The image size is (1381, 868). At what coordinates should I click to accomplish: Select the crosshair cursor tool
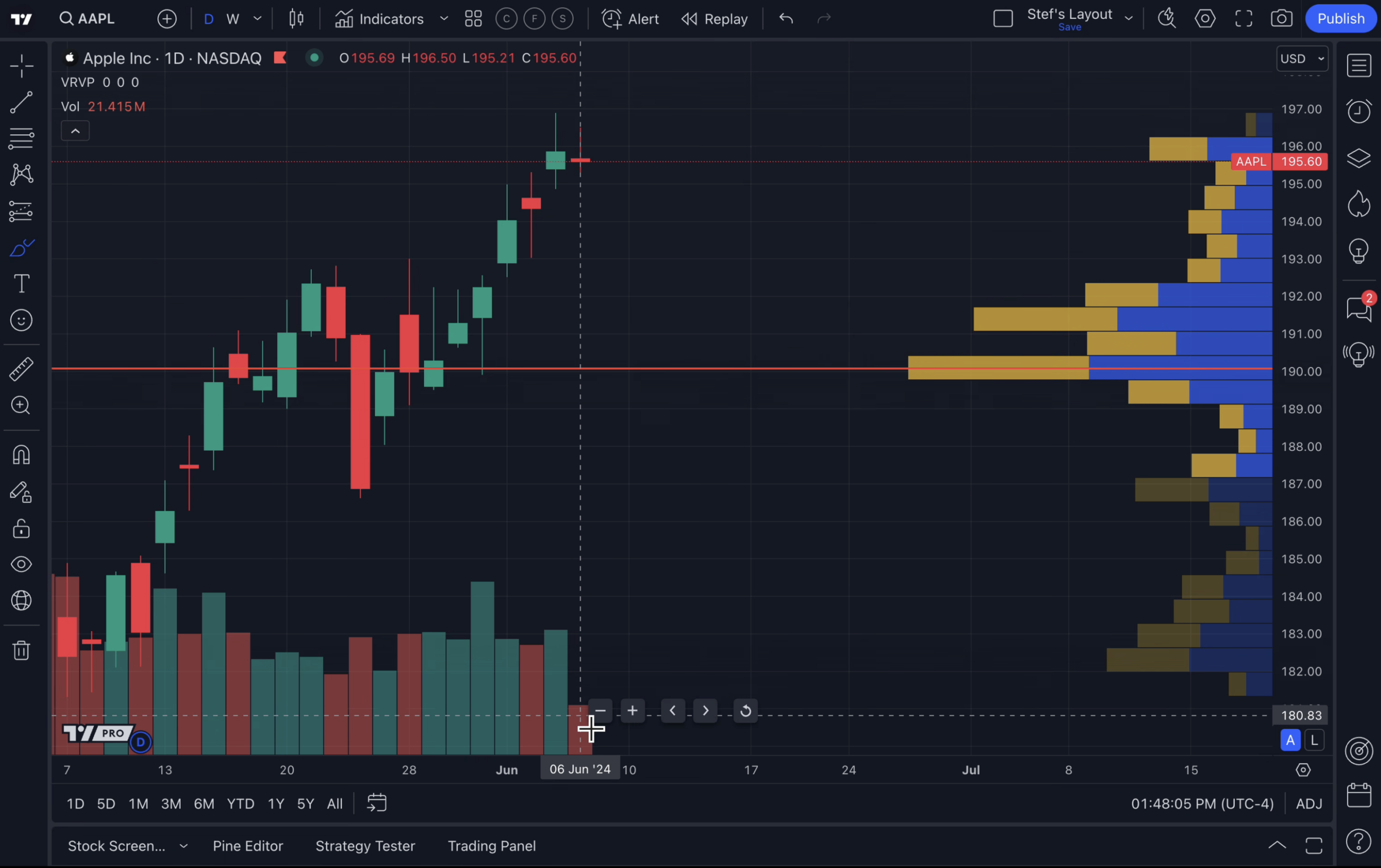pyautogui.click(x=21, y=65)
